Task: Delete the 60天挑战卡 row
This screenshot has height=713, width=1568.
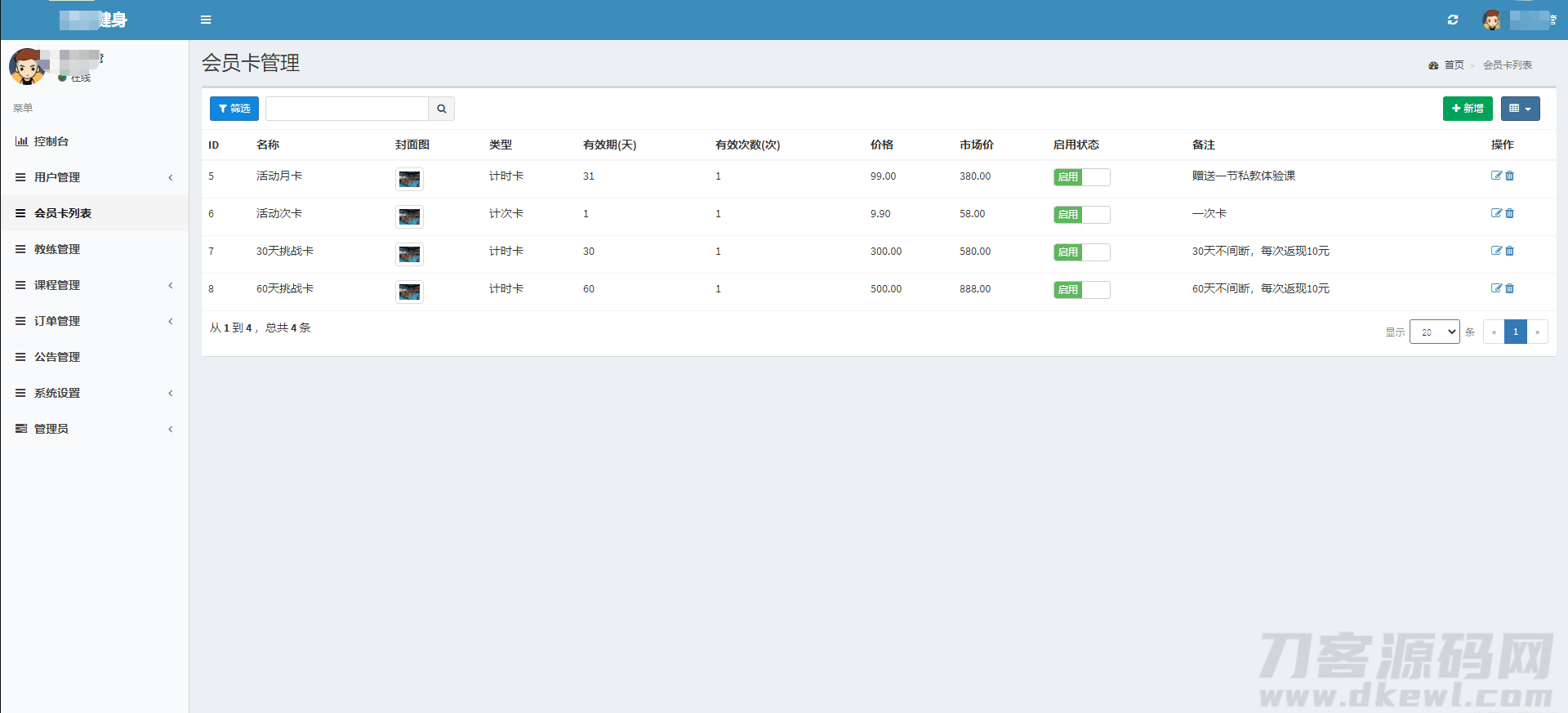Action: (x=1510, y=288)
